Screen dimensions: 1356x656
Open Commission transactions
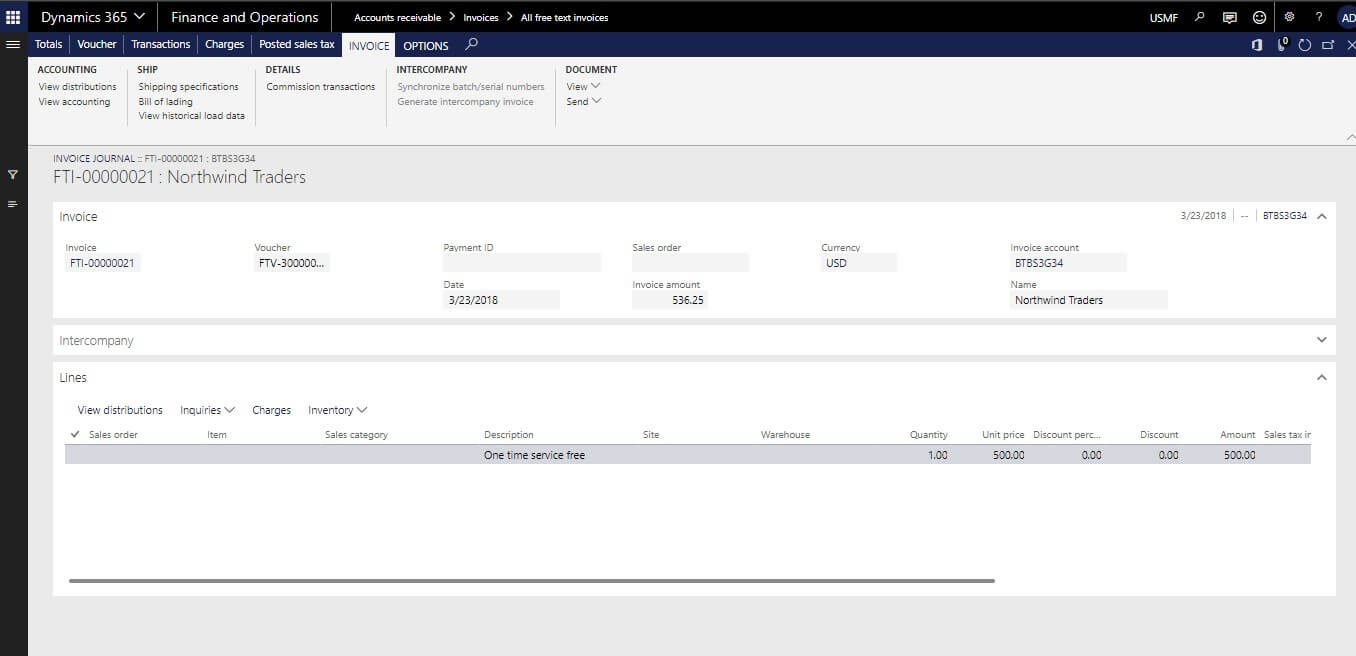[x=321, y=87]
